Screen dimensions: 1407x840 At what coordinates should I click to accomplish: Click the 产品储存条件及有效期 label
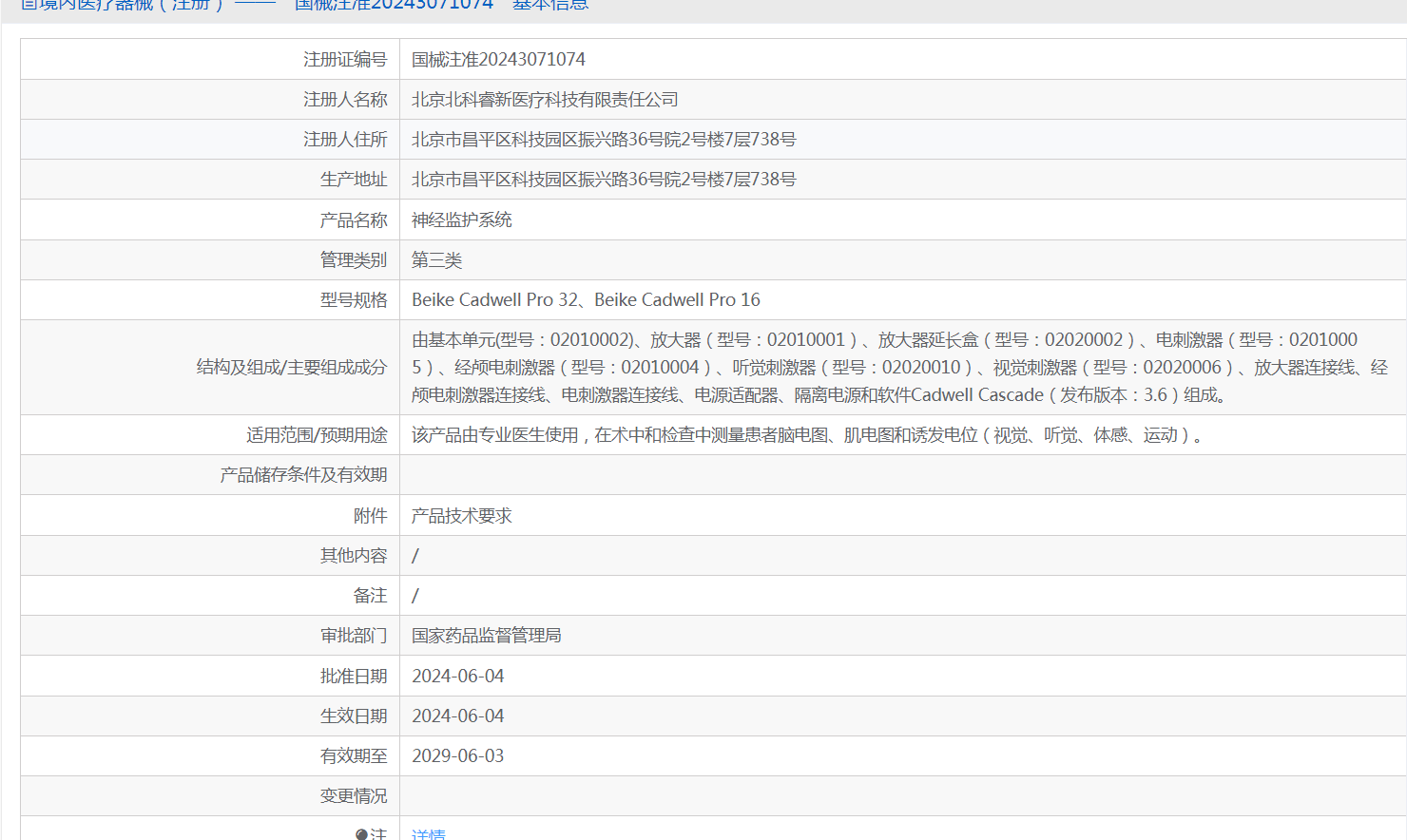click(303, 474)
